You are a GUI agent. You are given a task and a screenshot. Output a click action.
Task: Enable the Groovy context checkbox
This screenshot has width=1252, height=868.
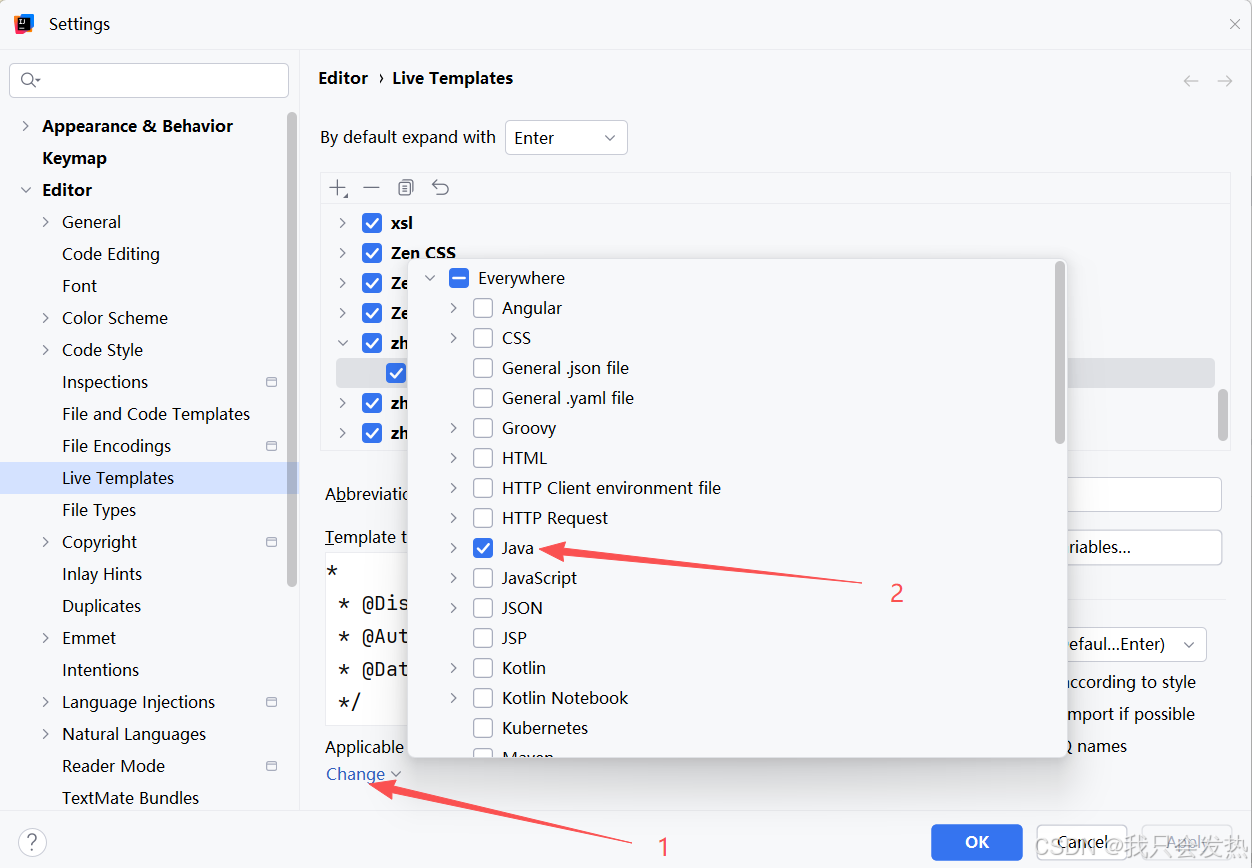(483, 428)
